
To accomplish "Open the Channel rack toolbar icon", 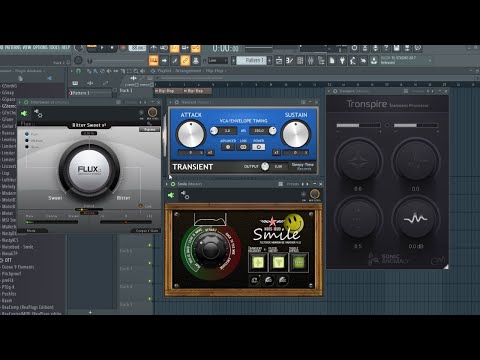I will tap(300, 60).
